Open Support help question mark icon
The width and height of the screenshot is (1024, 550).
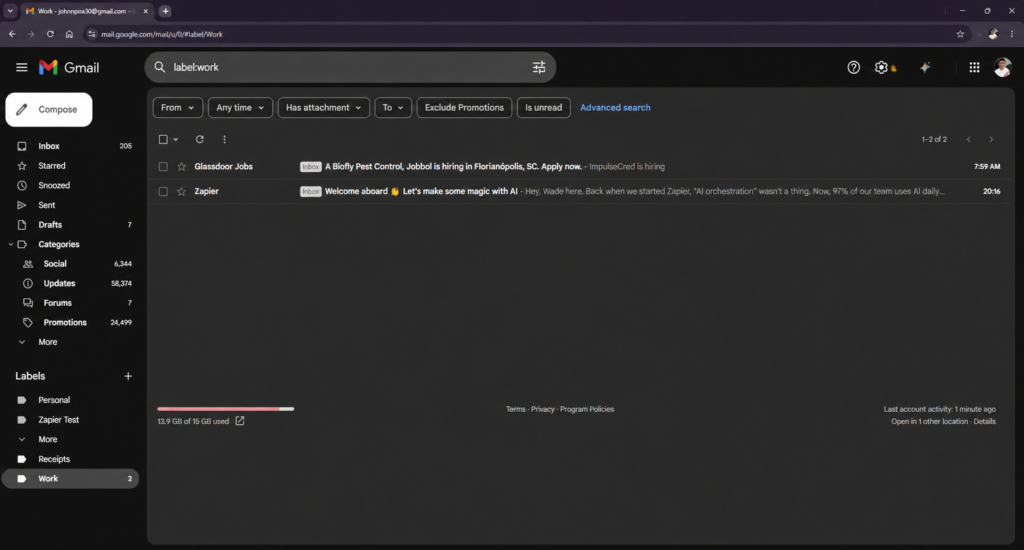(x=854, y=67)
